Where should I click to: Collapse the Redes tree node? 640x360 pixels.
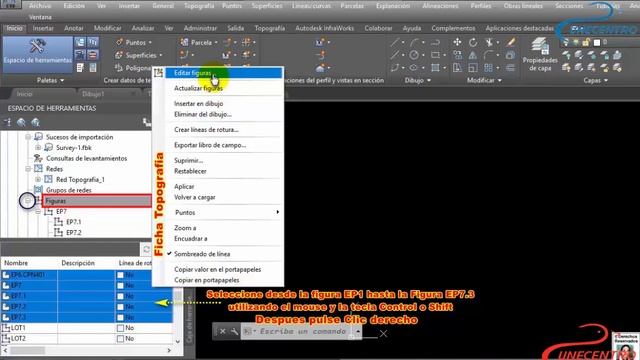tap(28, 169)
